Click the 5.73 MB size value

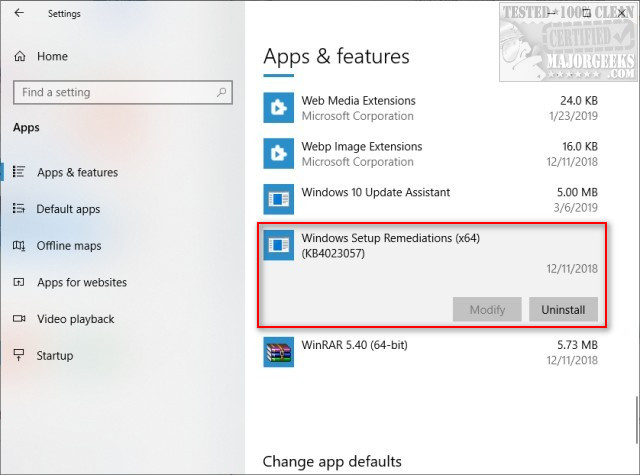pos(577,345)
